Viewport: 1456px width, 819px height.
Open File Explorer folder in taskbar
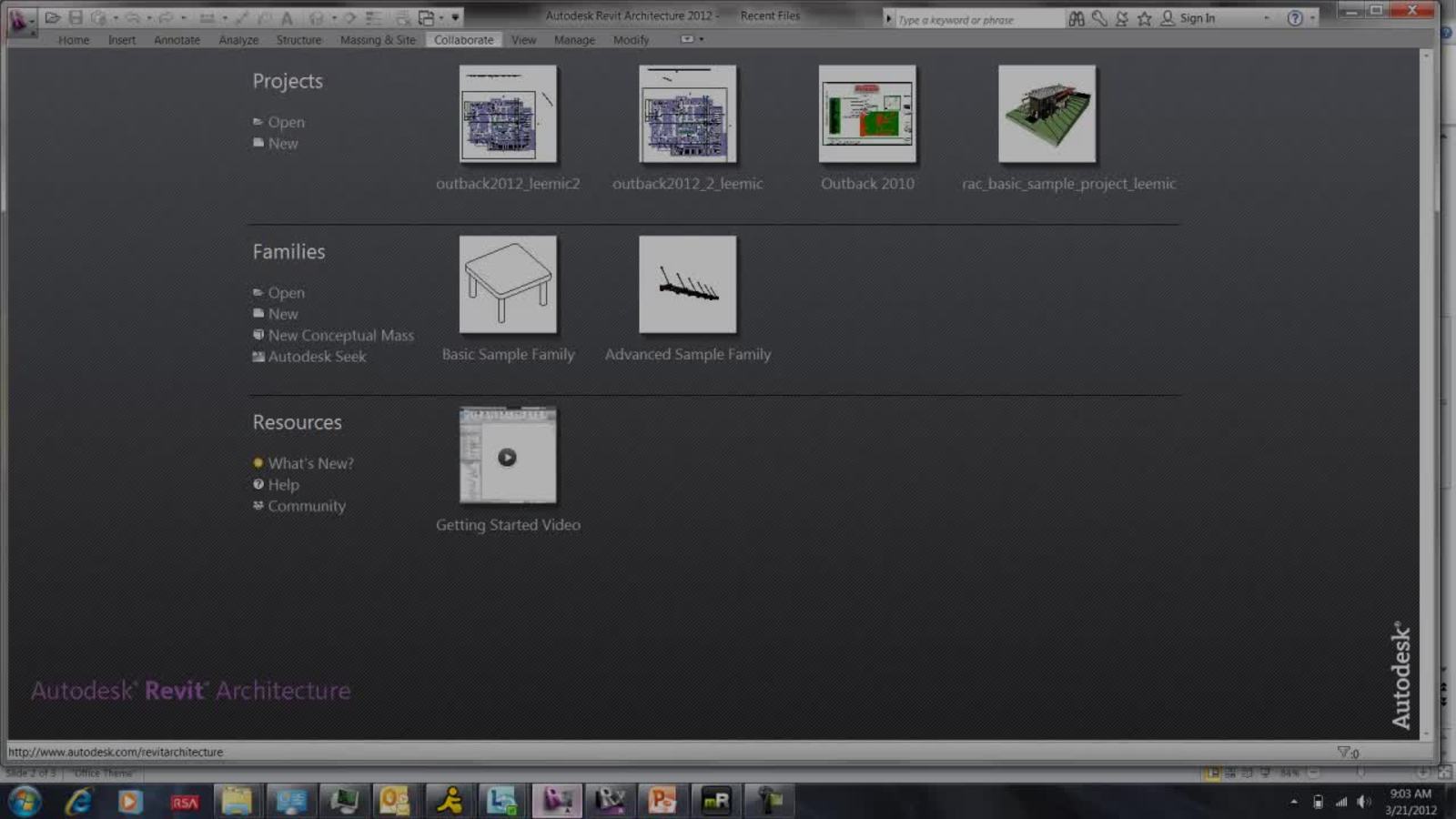(237, 801)
